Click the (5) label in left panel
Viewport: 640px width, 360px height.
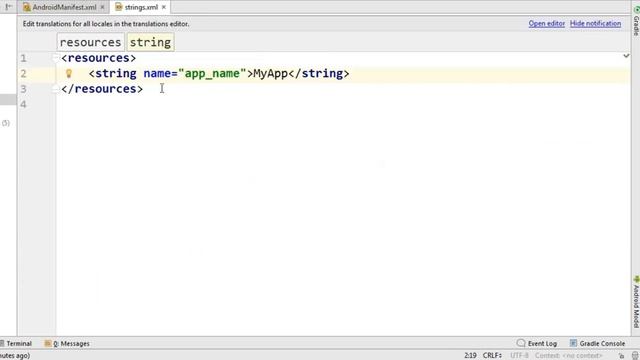[x=6, y=123]
